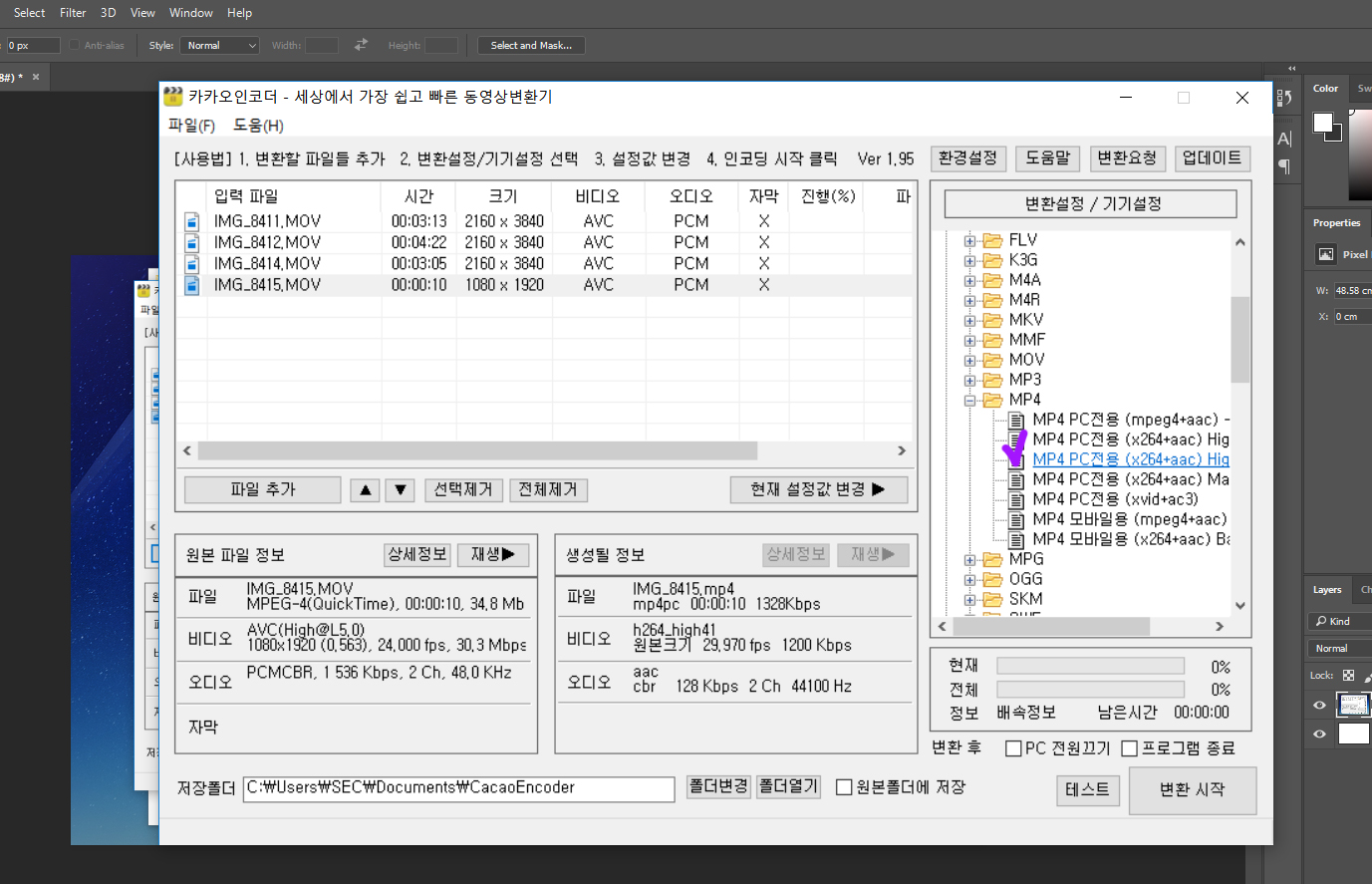Image resolution: width=1372 pixels, height=884 pixels.
Task: Check 원본폴더에 저장 option
Action: [844, 787]
